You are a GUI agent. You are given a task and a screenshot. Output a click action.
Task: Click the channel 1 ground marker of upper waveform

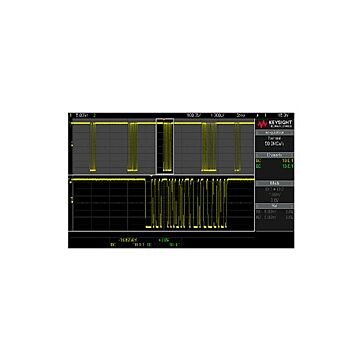tap(71, 145)
